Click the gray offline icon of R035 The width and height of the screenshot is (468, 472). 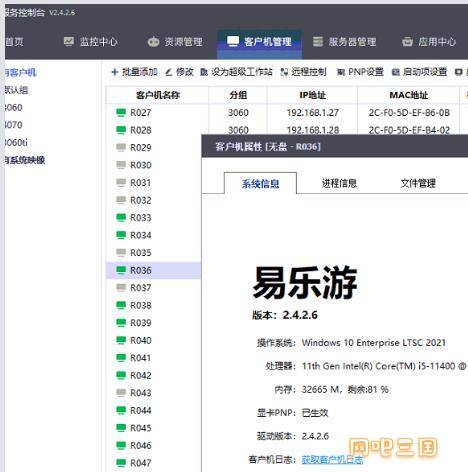point(121,253)
